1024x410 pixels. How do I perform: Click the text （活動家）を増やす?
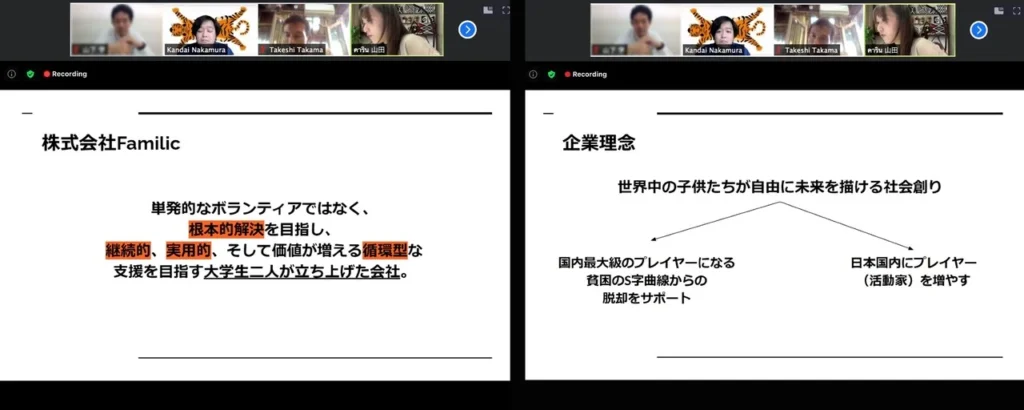[x=914, y=281]
